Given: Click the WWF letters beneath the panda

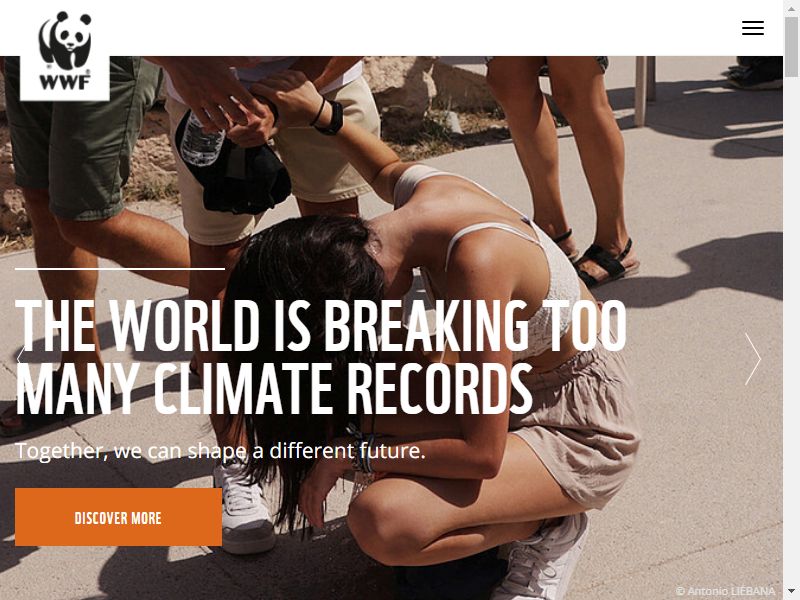Looking at the screenshot, I should point(65,81).
